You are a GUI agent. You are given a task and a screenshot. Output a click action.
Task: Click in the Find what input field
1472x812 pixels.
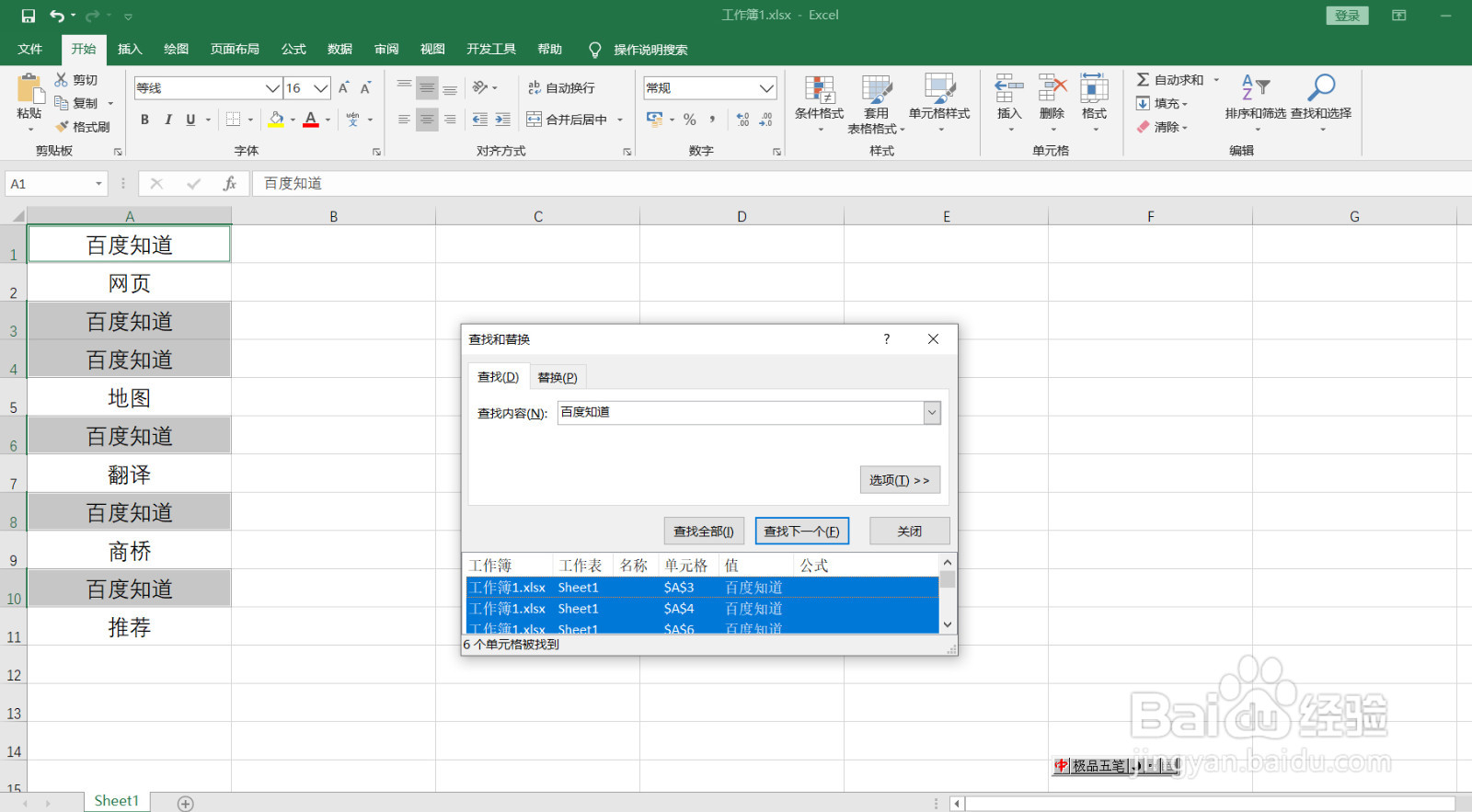click(741, 413)
